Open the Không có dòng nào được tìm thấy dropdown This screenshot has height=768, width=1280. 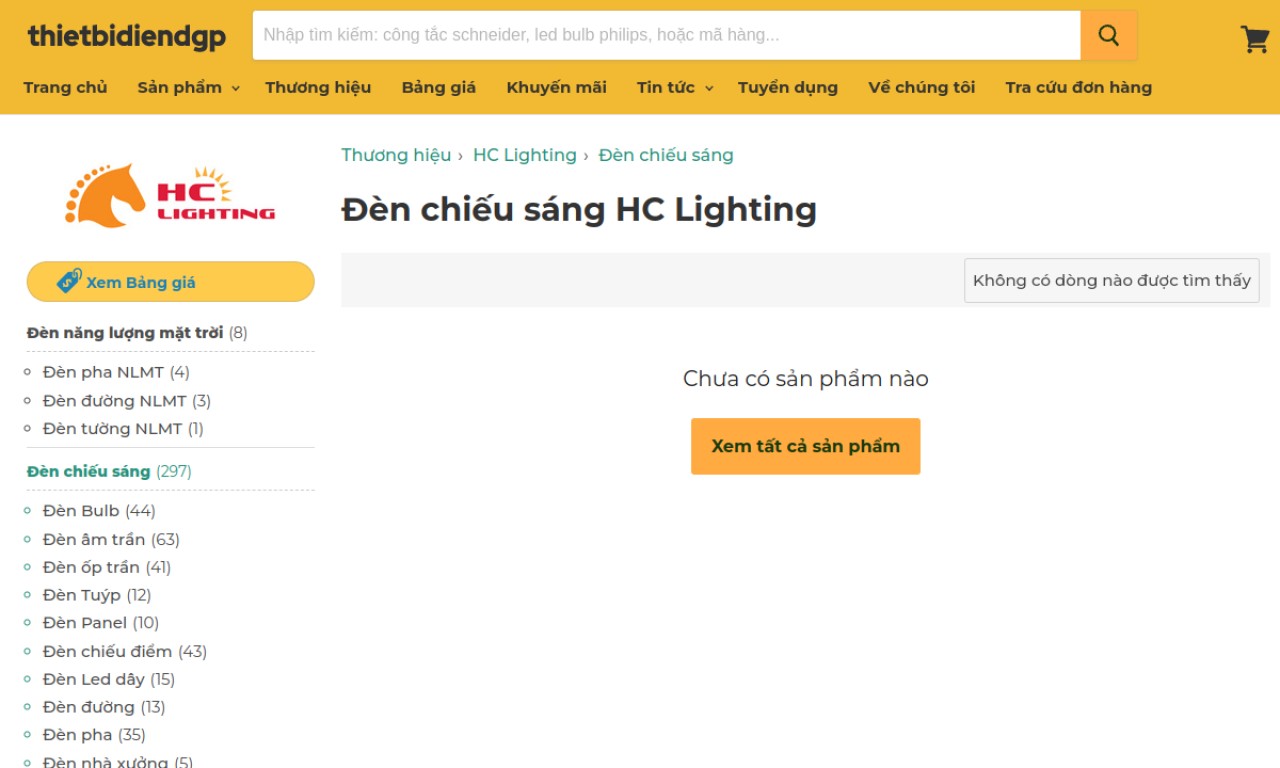click(1112, 280)
